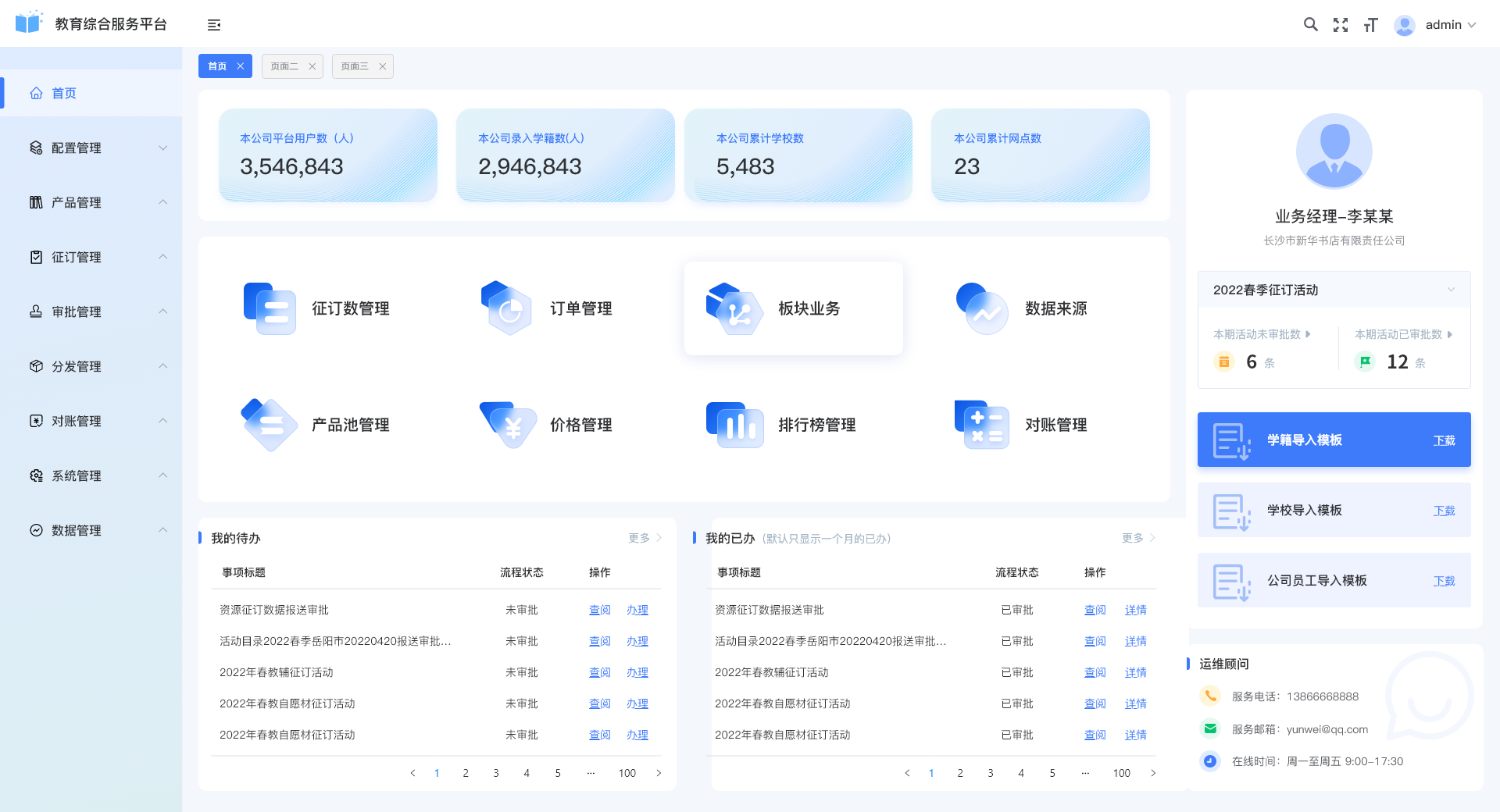Open the 价格管理 module icon

[508, 425]
